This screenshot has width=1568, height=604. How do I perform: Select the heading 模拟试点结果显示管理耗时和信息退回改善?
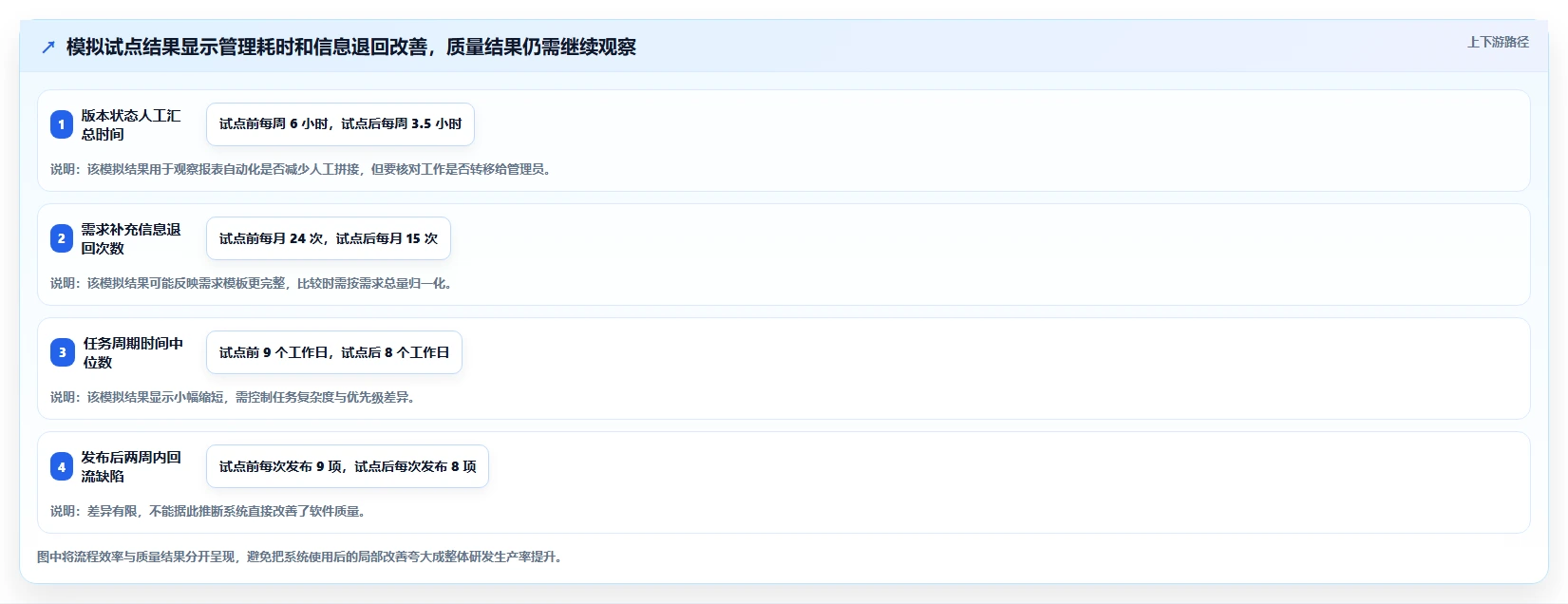click(x=351, y=47)
